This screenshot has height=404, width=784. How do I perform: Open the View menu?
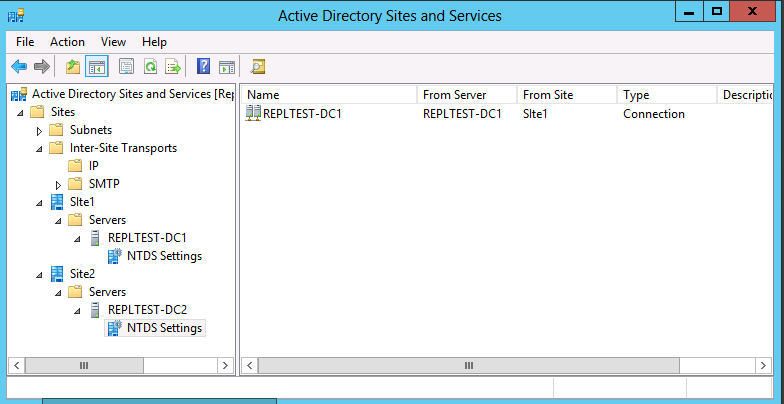114,42
